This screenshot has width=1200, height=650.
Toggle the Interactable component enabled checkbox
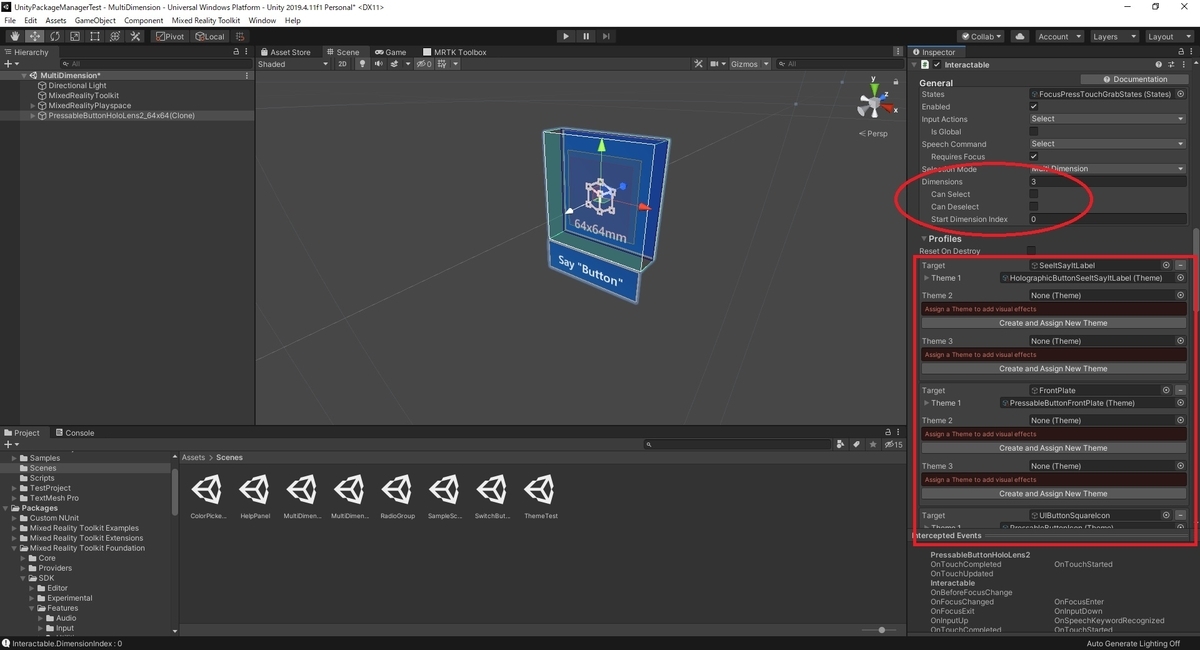tap(937, 64)
